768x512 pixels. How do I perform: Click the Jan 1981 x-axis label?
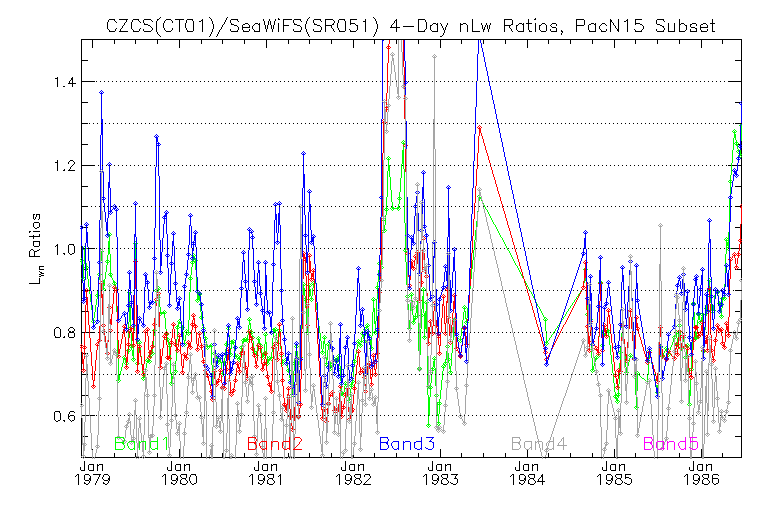(x=266, y=472)
